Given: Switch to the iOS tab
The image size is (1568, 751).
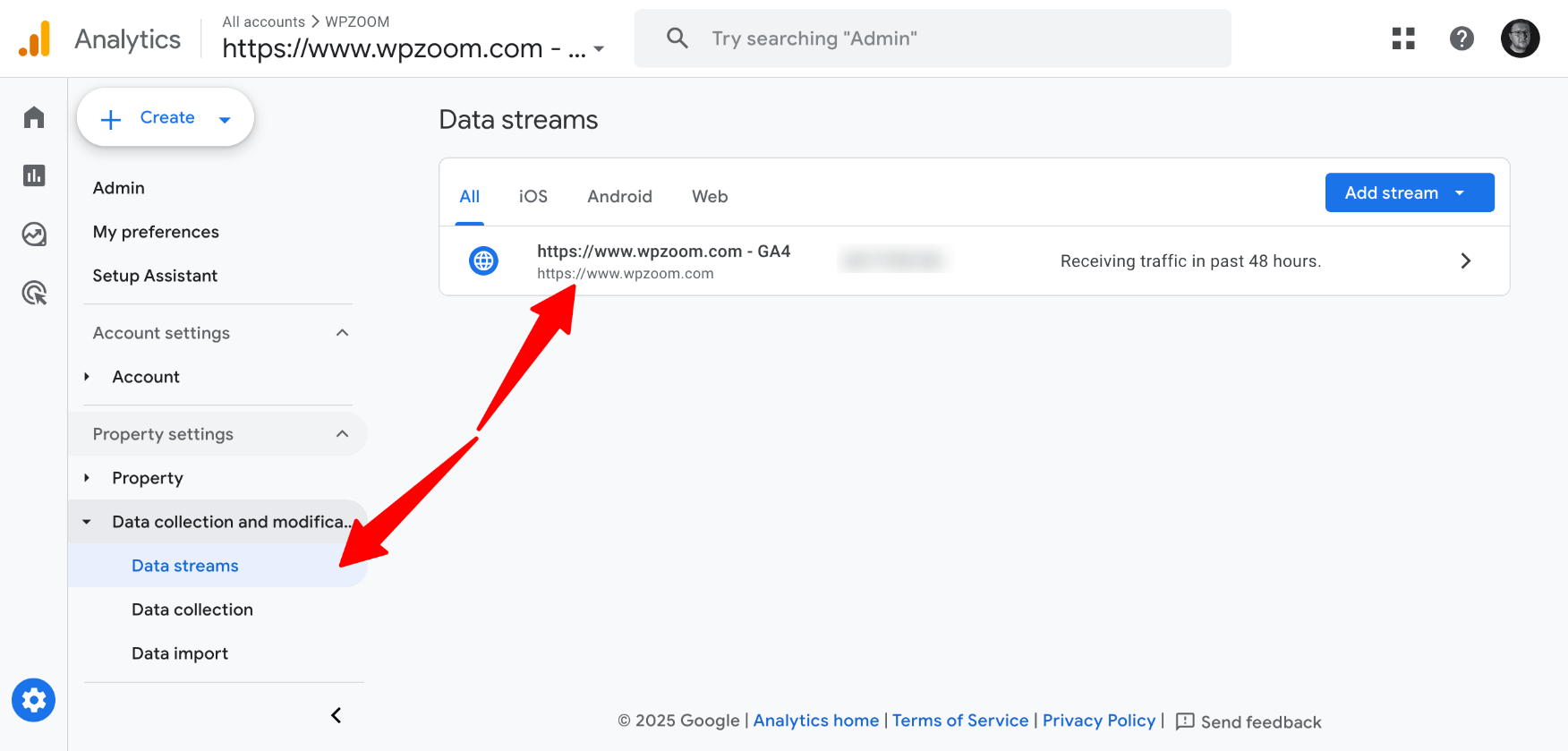Looking at the screenshot, I should (x=533, y=196).
